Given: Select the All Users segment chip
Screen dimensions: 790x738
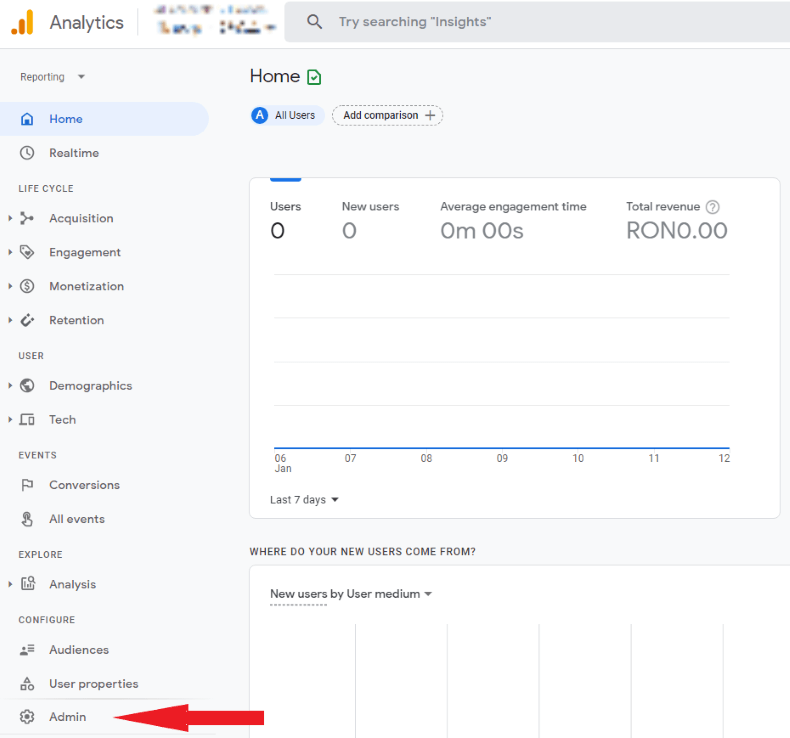Looking at the screenshot, I should 287,115.
